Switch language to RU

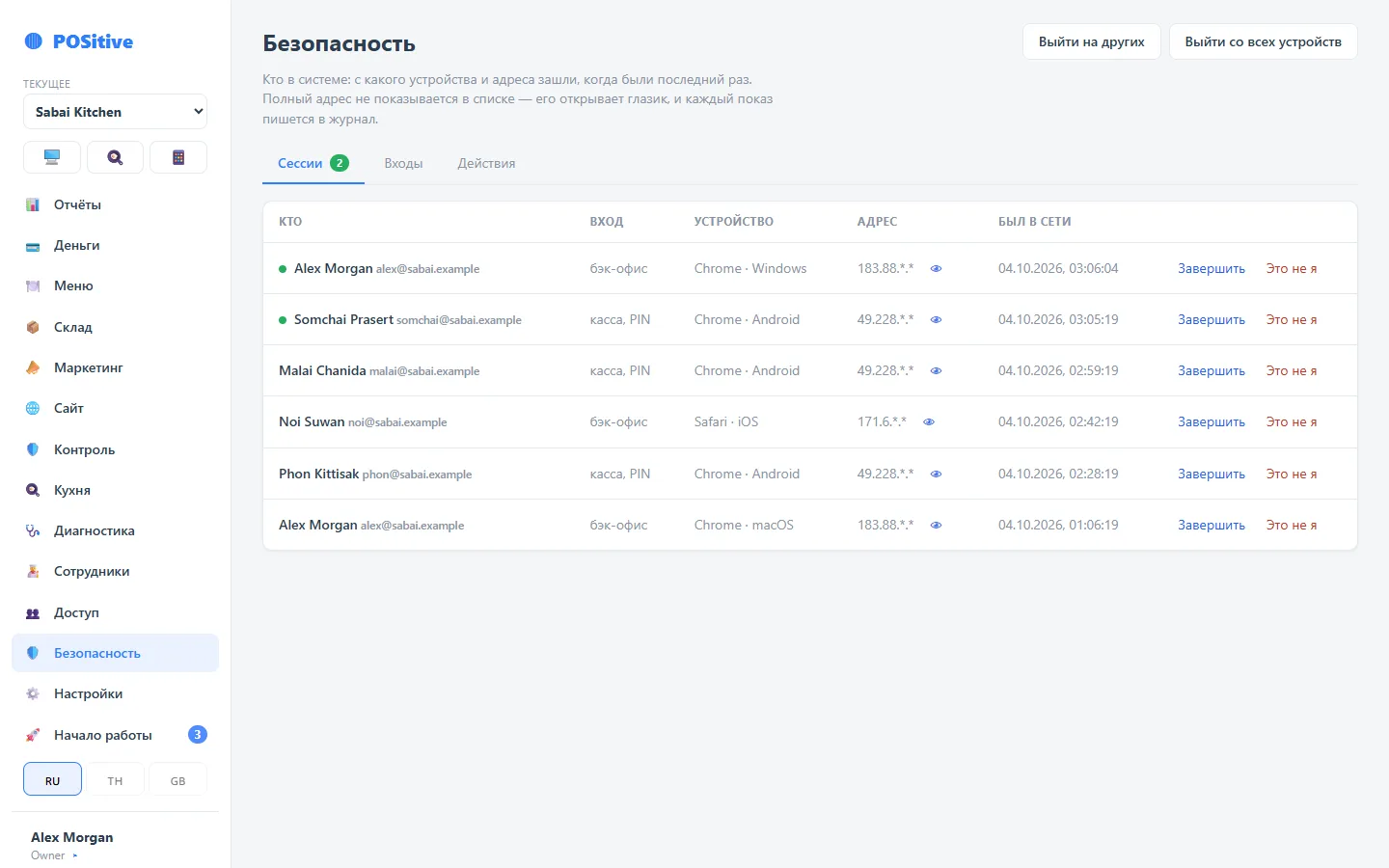click(x=52, y=779)
